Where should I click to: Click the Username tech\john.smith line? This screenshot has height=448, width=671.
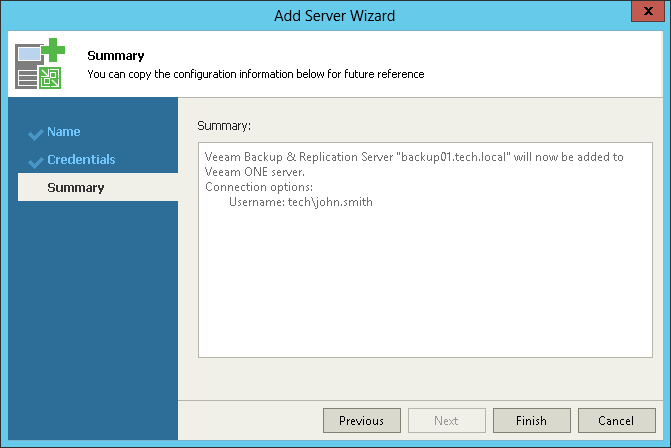click(x=300, y=202)
